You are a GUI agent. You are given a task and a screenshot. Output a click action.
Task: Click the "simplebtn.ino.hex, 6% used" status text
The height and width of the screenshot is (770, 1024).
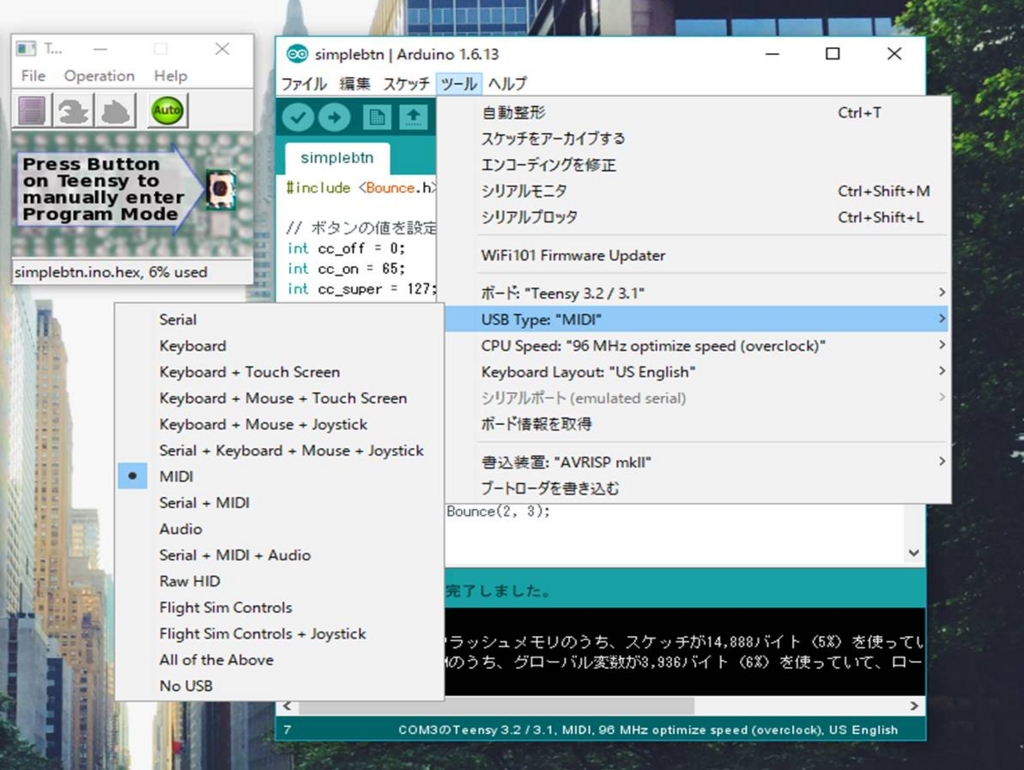(x=111, y=272)
